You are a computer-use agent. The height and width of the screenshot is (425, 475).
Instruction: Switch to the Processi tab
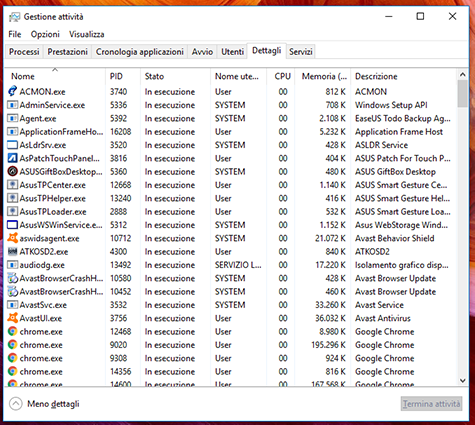coord(24,52)
